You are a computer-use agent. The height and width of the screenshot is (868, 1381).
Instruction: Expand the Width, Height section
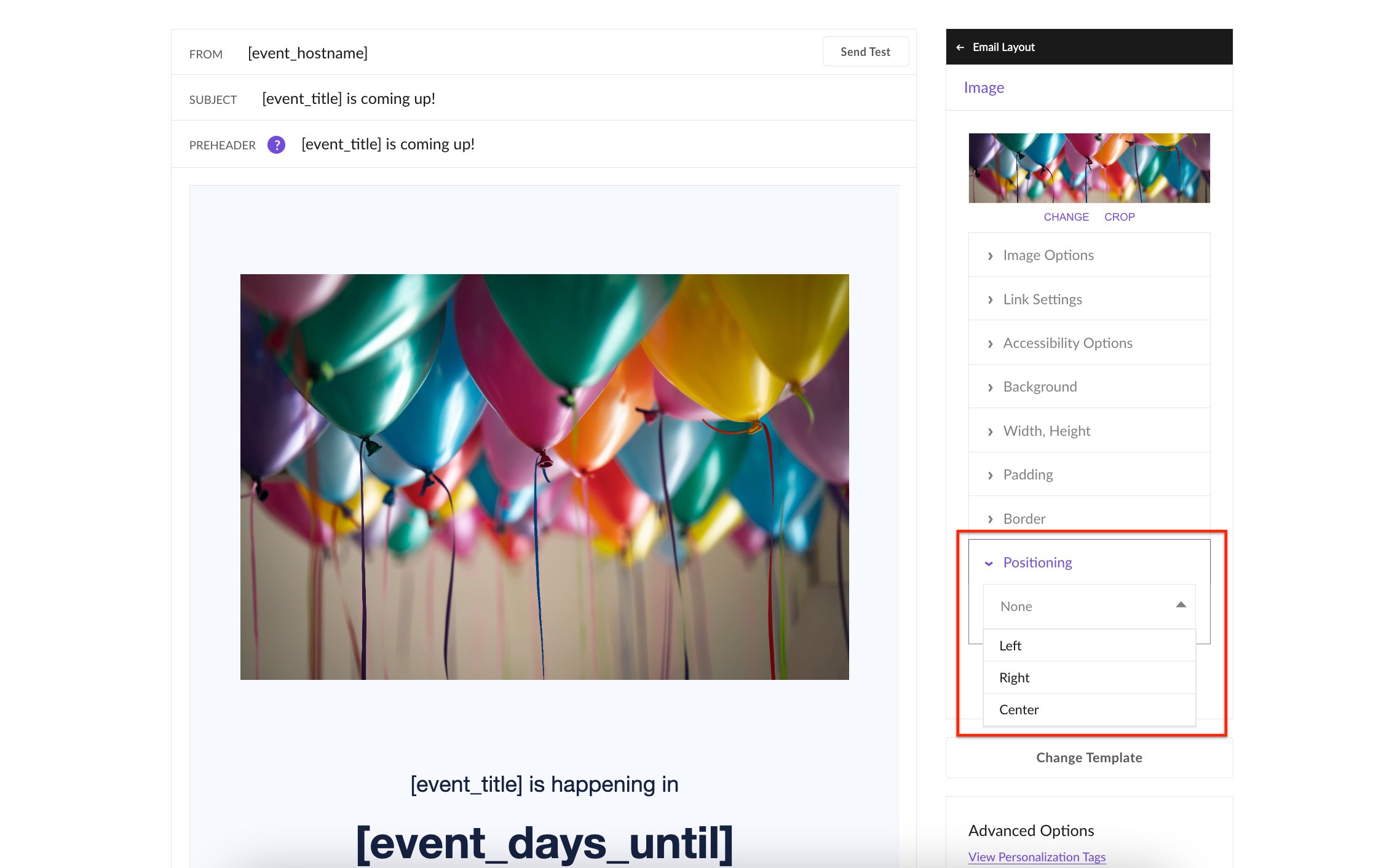(x=1089, y=431)
